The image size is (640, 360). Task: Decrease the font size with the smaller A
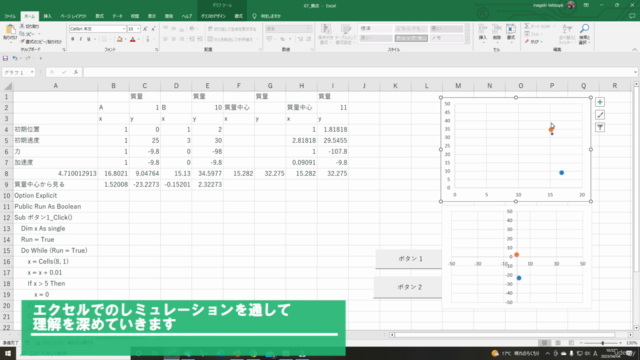(x=153, y=29)
